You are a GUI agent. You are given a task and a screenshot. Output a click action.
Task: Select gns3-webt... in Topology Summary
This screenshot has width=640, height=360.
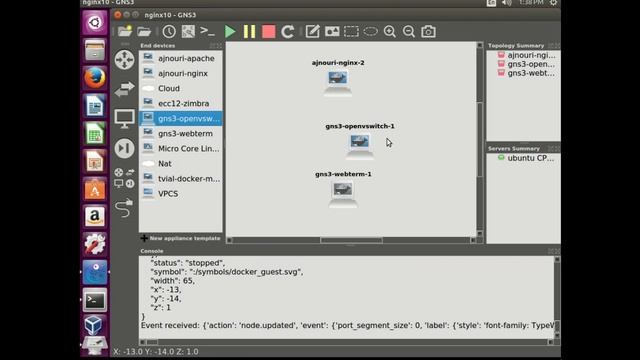coord(526,73)
